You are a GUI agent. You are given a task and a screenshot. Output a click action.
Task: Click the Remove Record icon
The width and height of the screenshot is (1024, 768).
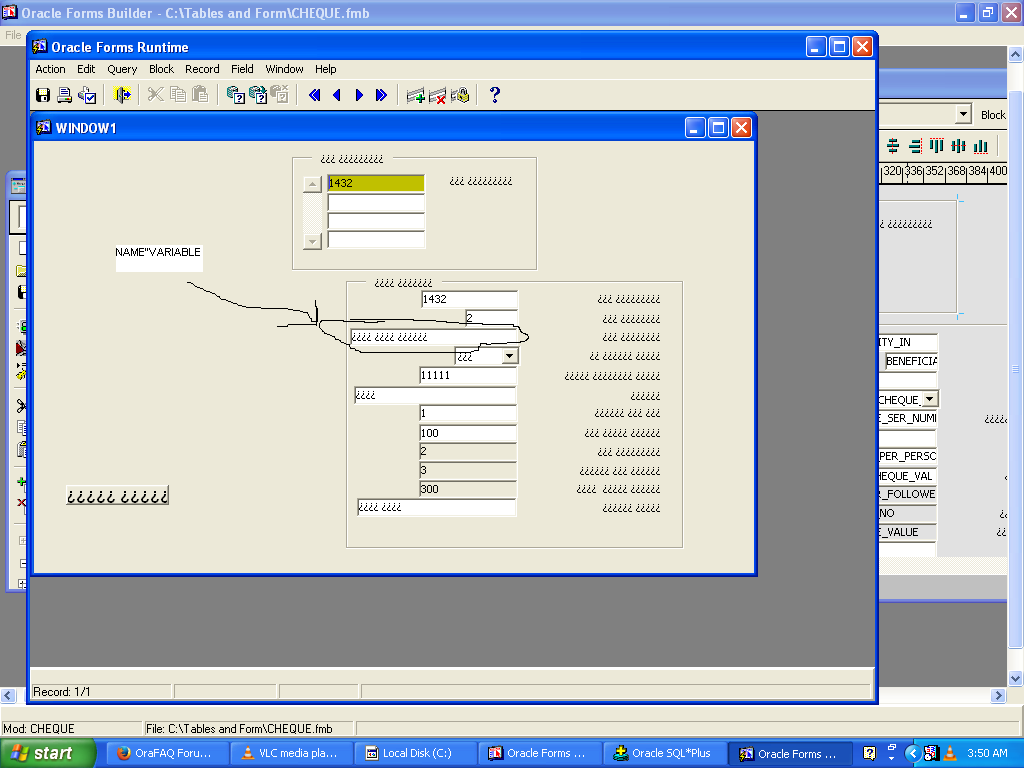click(x=438, y=95)
